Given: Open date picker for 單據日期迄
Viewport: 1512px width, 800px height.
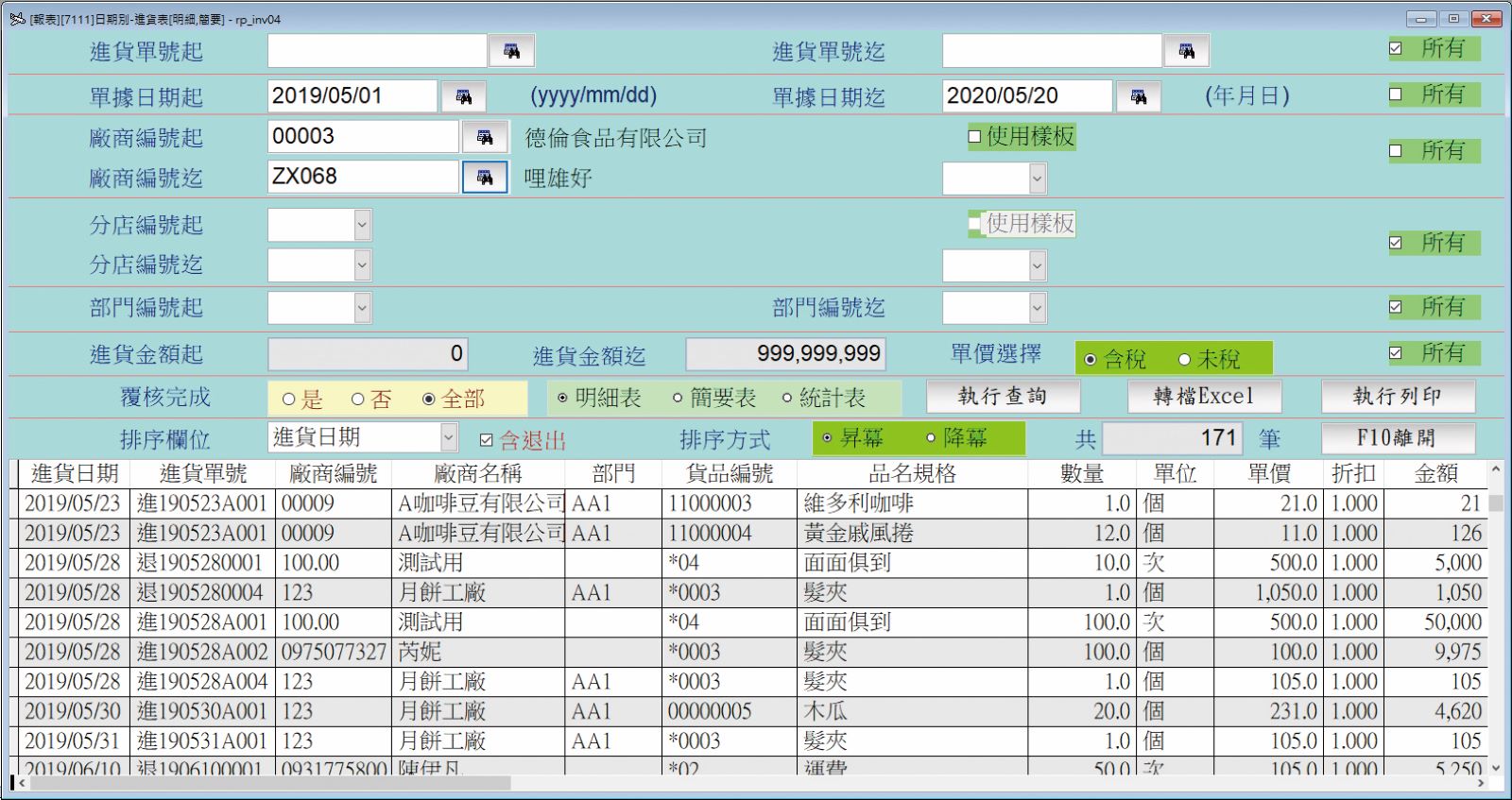Looking at the screenshot, I should point(1138,96).
